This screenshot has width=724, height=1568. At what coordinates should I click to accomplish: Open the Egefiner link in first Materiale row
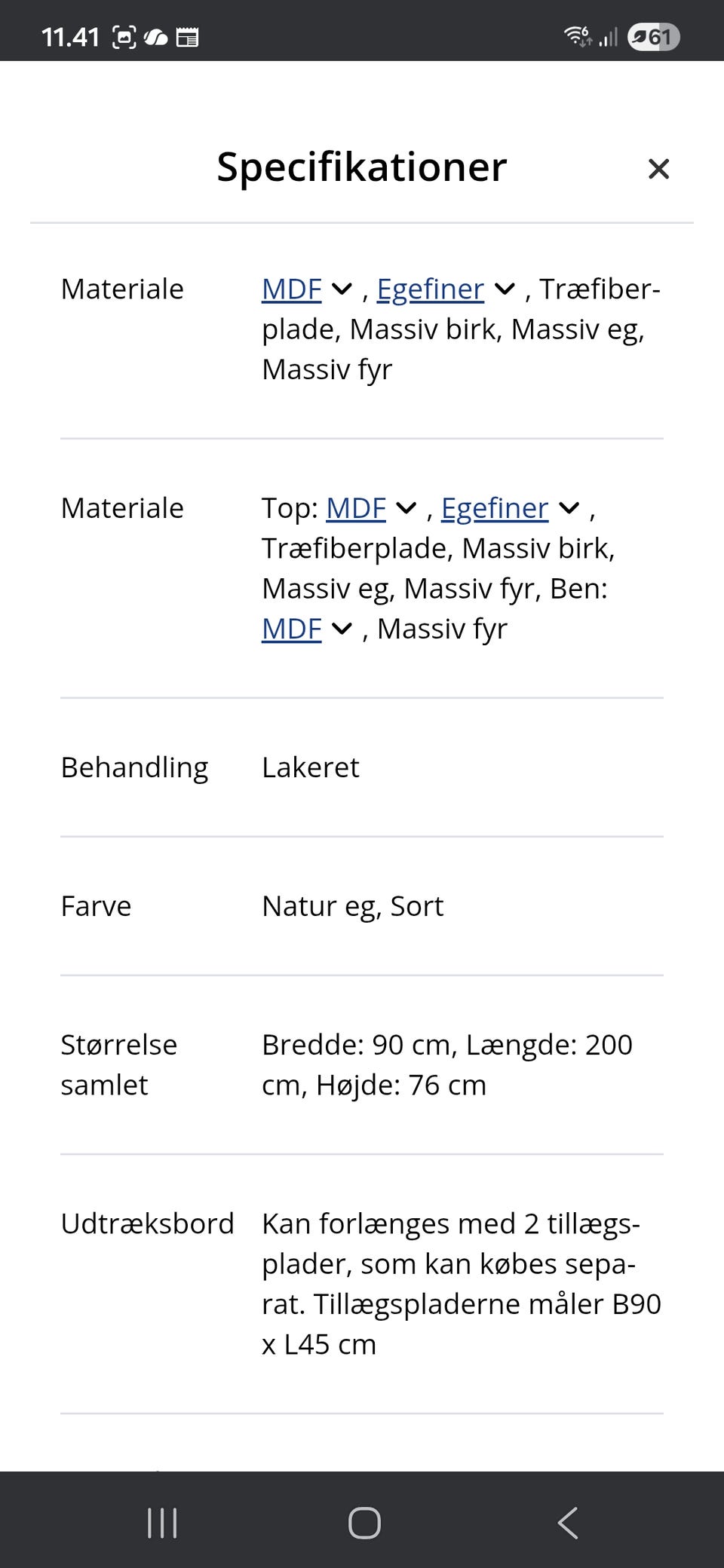430,289
